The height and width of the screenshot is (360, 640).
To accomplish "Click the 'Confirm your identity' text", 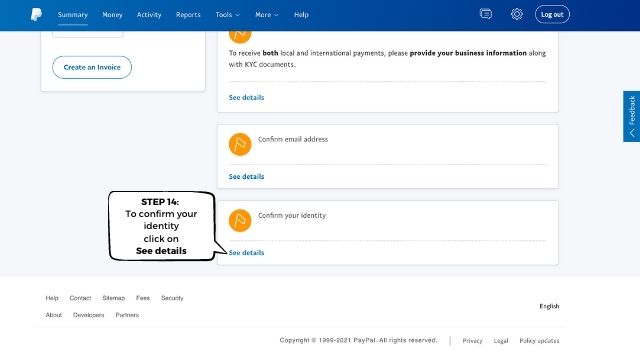I will pos(292,216).
